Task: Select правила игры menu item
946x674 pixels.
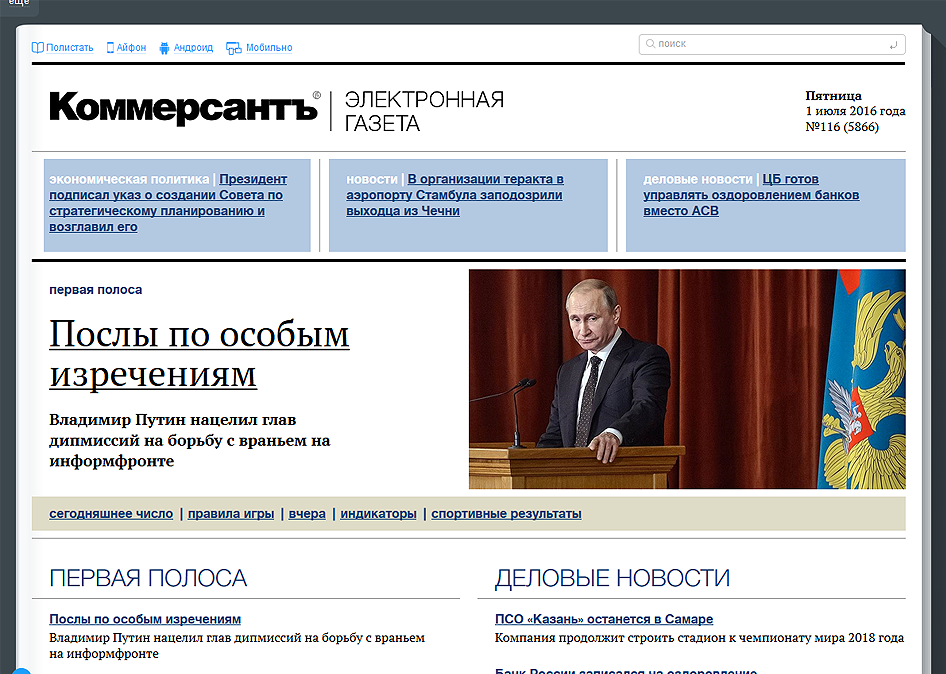Action: 231,514
